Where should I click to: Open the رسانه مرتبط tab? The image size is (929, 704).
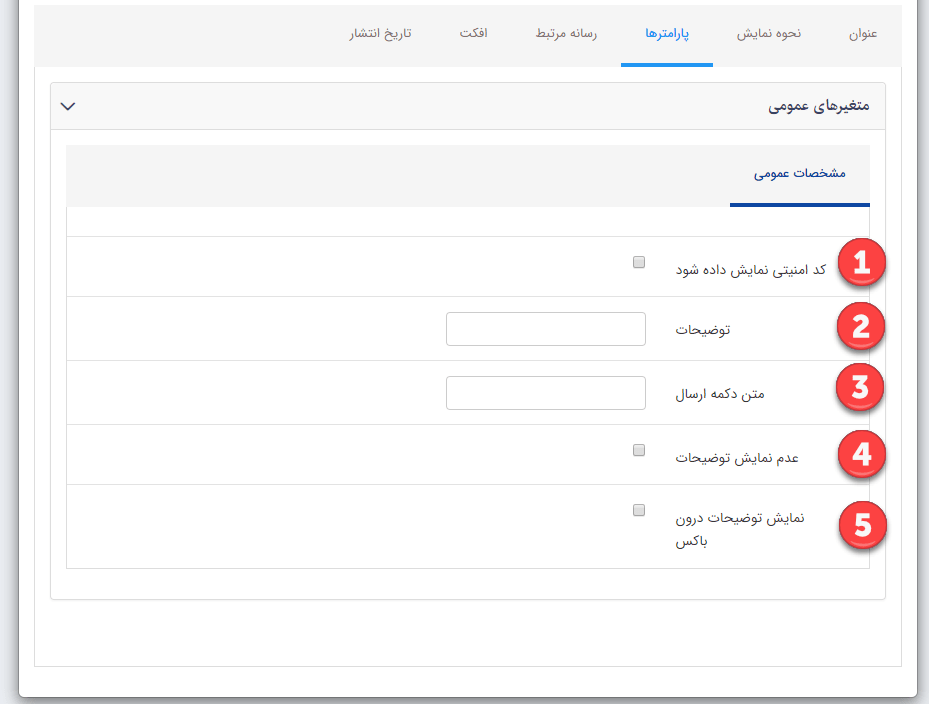(565, 33)
